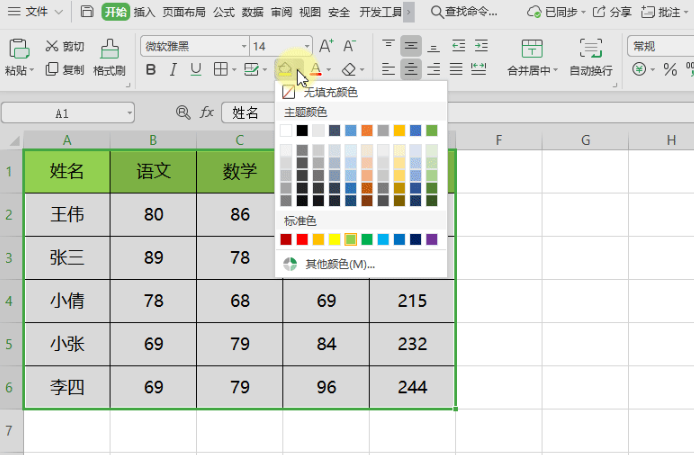This screenshot has width=694, height=455.
Task: Expand the font color dropdown arrow
Action: (x=328, y=70)
